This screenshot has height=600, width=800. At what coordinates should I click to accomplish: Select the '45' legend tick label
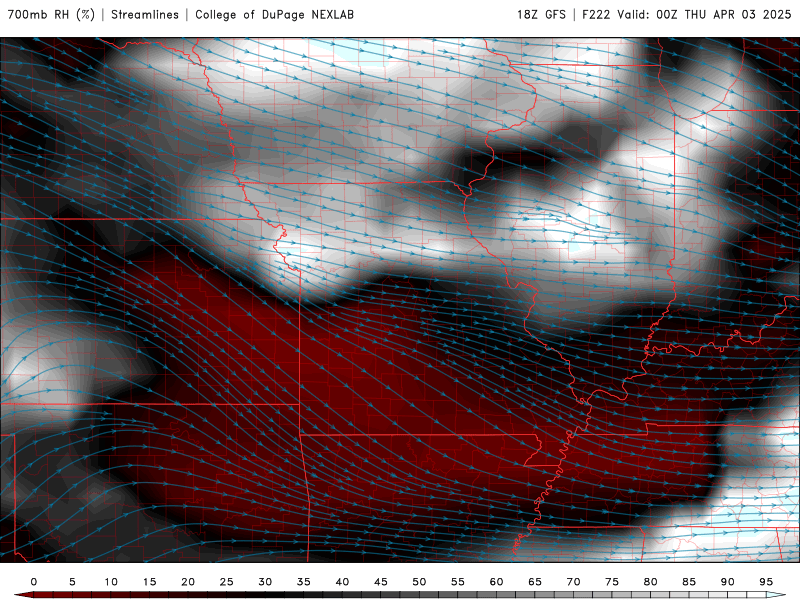381,582
